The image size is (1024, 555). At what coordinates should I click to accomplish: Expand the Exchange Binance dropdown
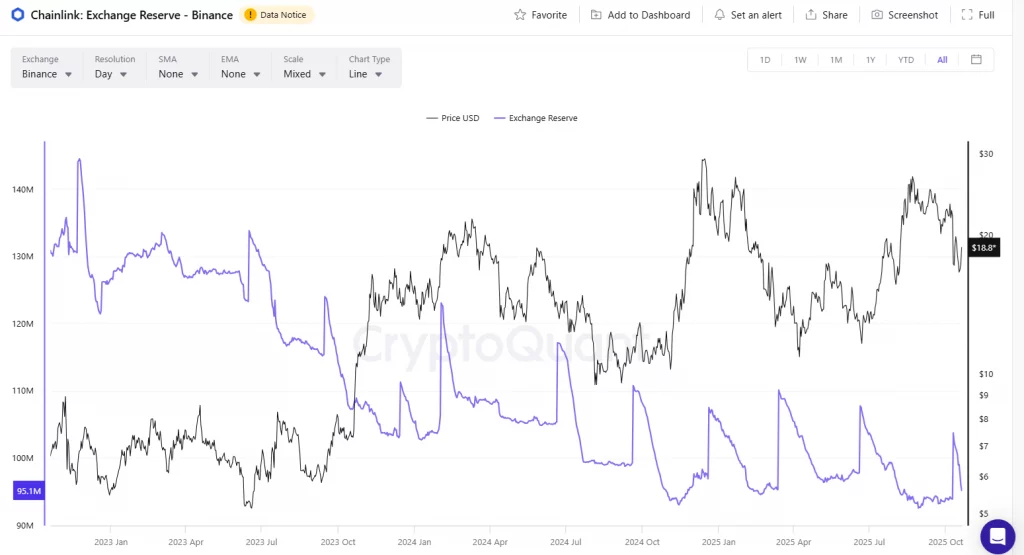[46, 74]
